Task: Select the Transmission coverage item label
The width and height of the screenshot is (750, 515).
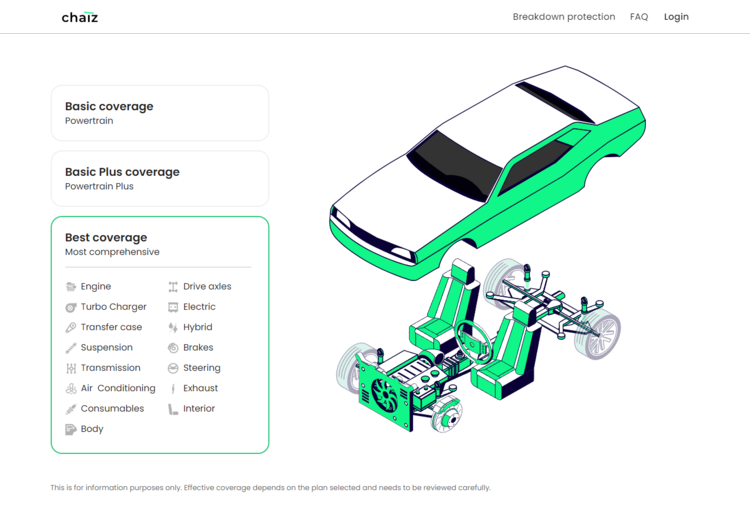Action: coord(110,368)
